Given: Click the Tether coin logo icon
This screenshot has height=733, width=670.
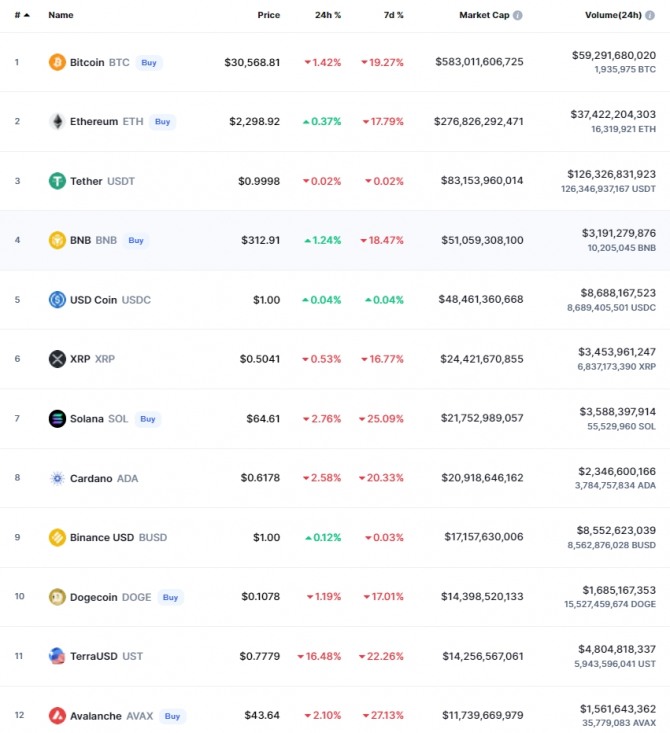Looking at the screenshot, I should 57,181.
